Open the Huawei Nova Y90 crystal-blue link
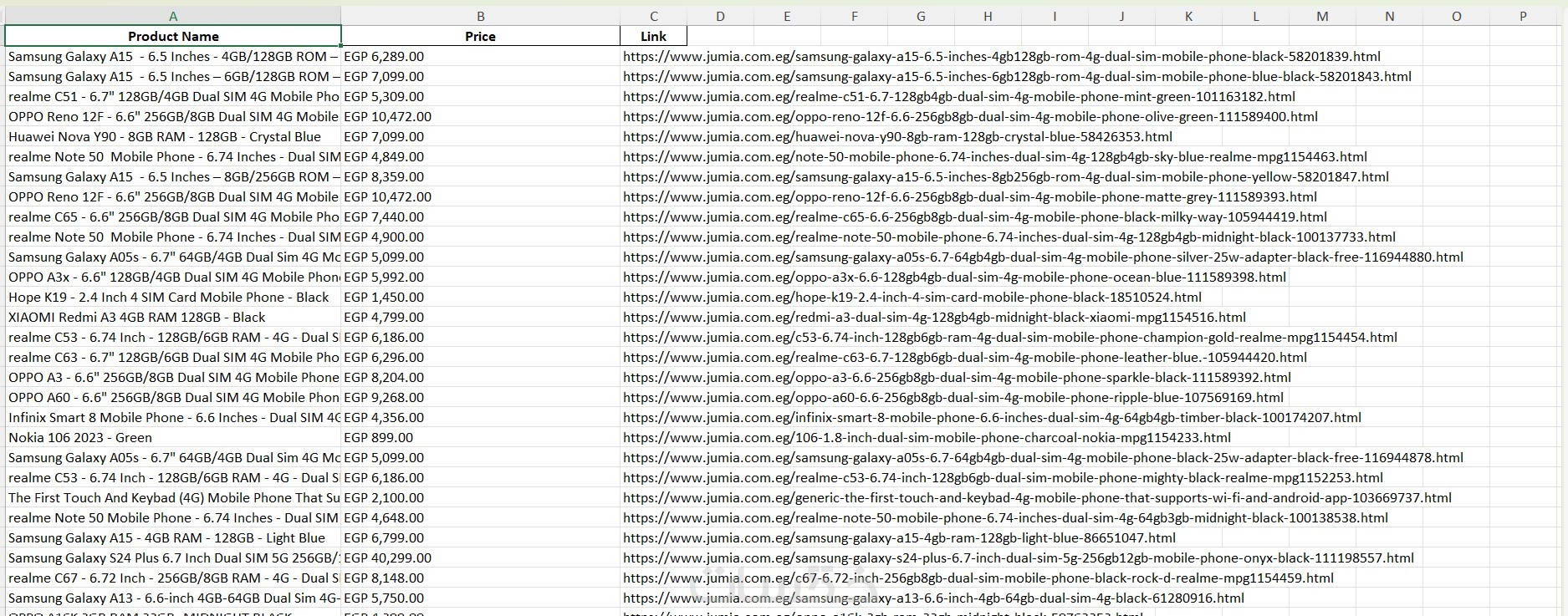This screenshot has width=1568, height=616. coord(898,136)
